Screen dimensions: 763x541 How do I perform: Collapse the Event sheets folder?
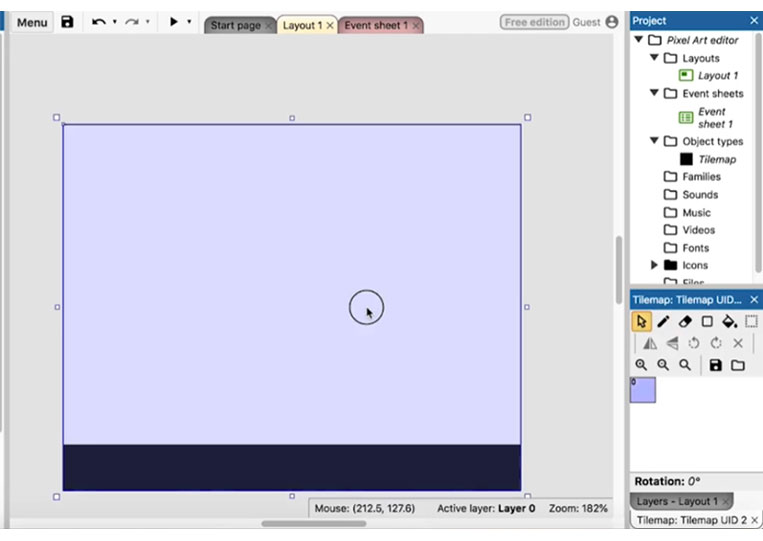(654, 92)
